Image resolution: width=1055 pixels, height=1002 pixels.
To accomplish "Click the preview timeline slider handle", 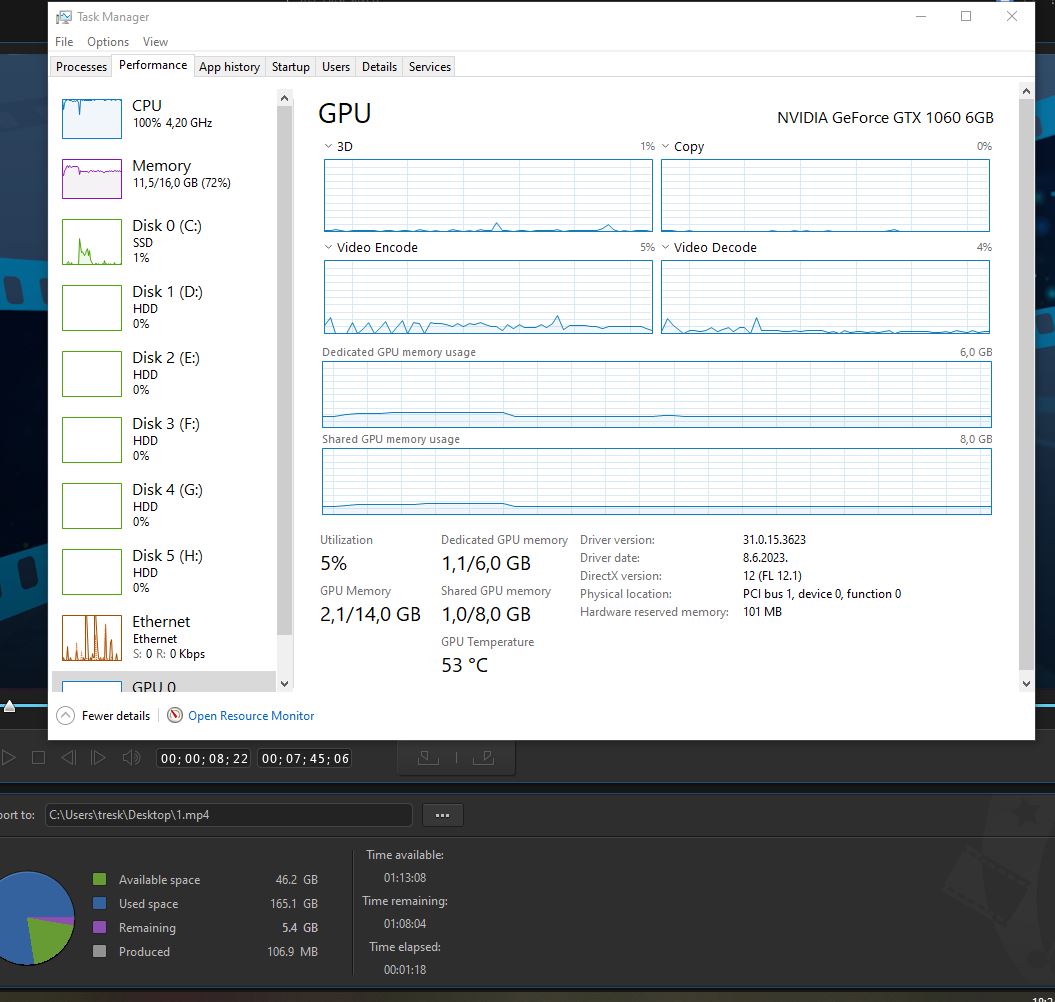I will pos(9,706).
